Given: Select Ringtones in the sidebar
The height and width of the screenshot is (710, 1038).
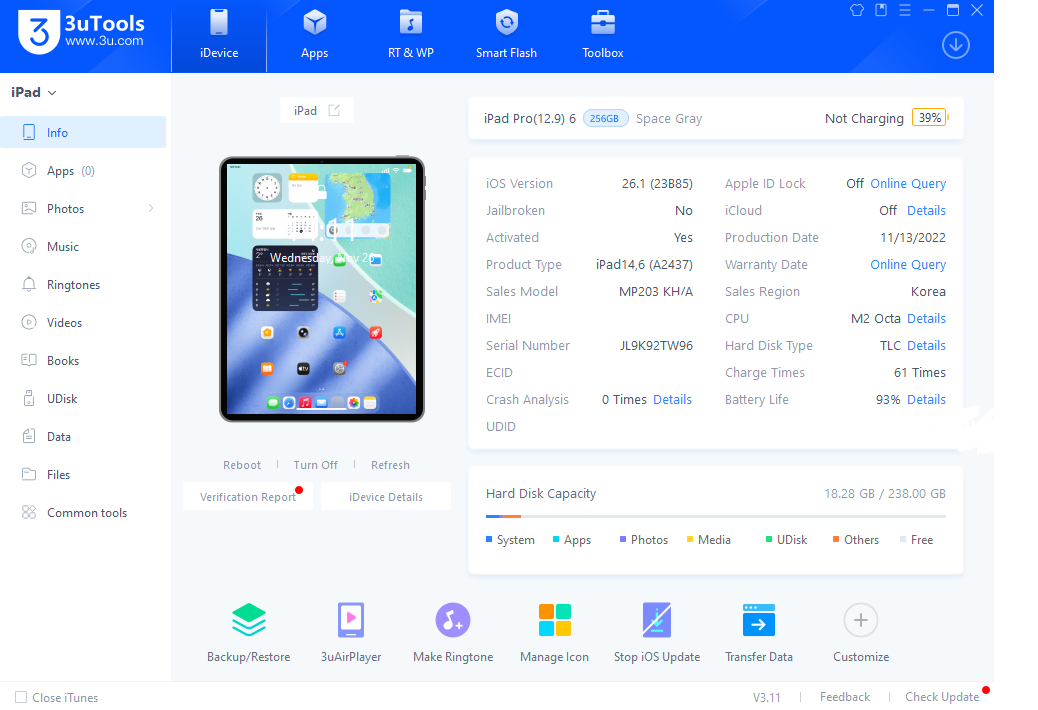Looking at the screenshot, I should click(x=73, y=285).
